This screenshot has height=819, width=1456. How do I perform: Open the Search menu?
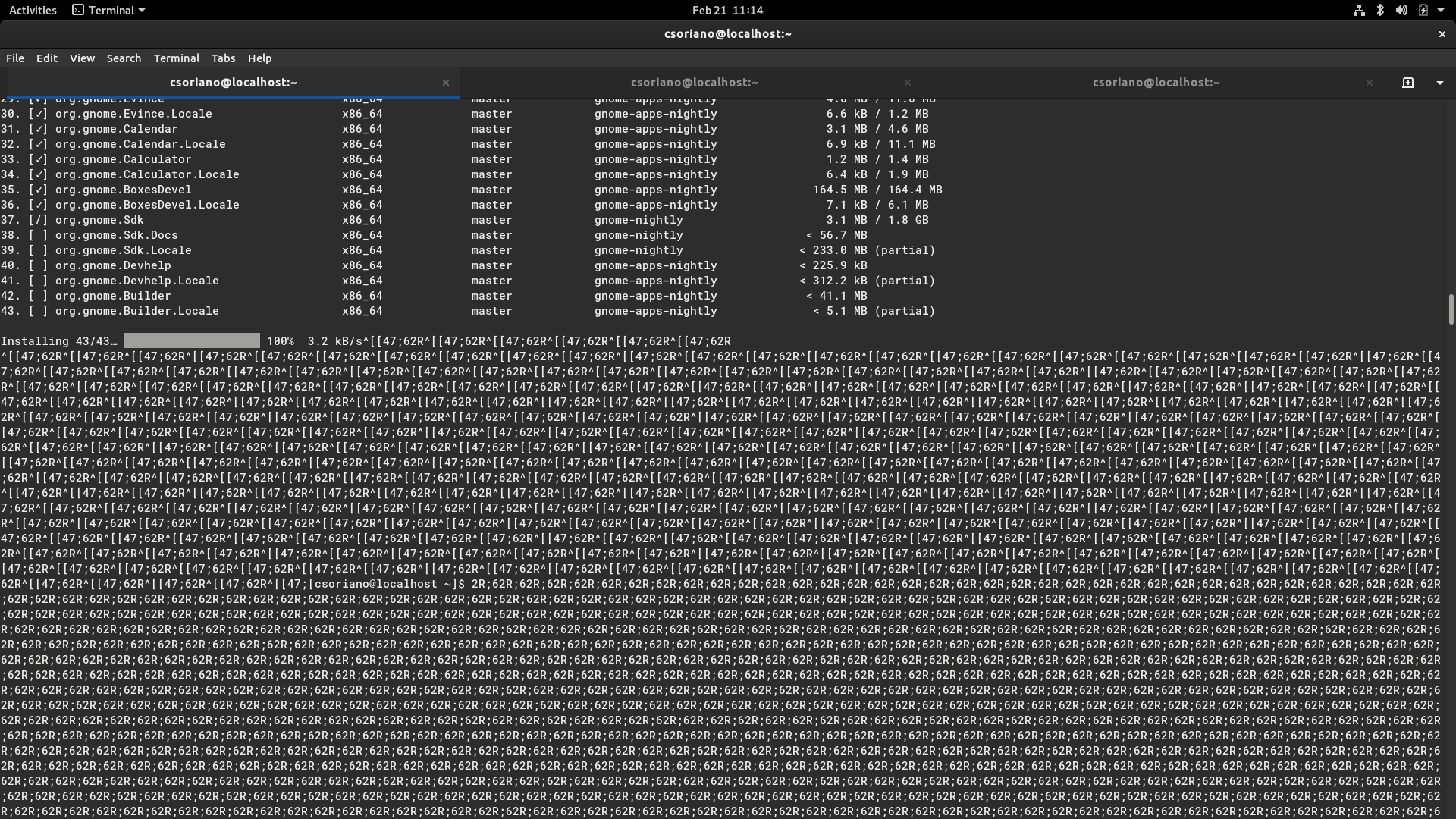pyautogui.click(x=124, y=58)
